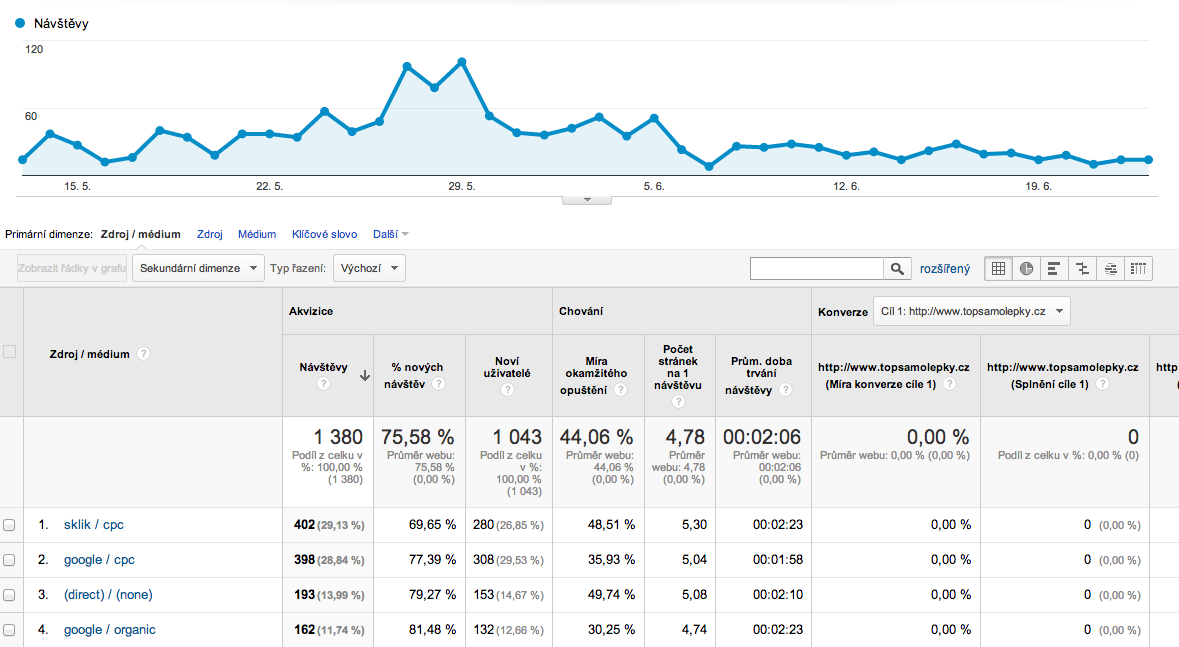The height and width of the screenshot is (647, 1179).
Task: Switch to the pie chart percentage view
Action: coord(1026,269)
